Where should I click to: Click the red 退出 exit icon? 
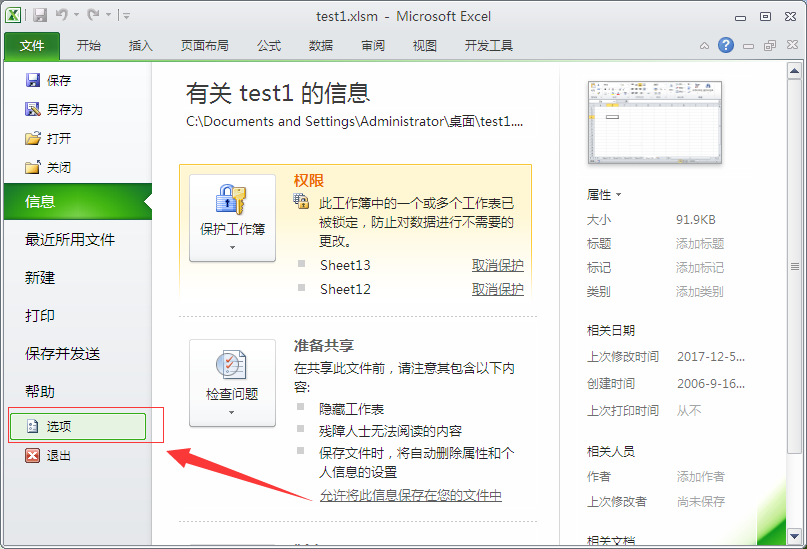(x=32, y=455)
